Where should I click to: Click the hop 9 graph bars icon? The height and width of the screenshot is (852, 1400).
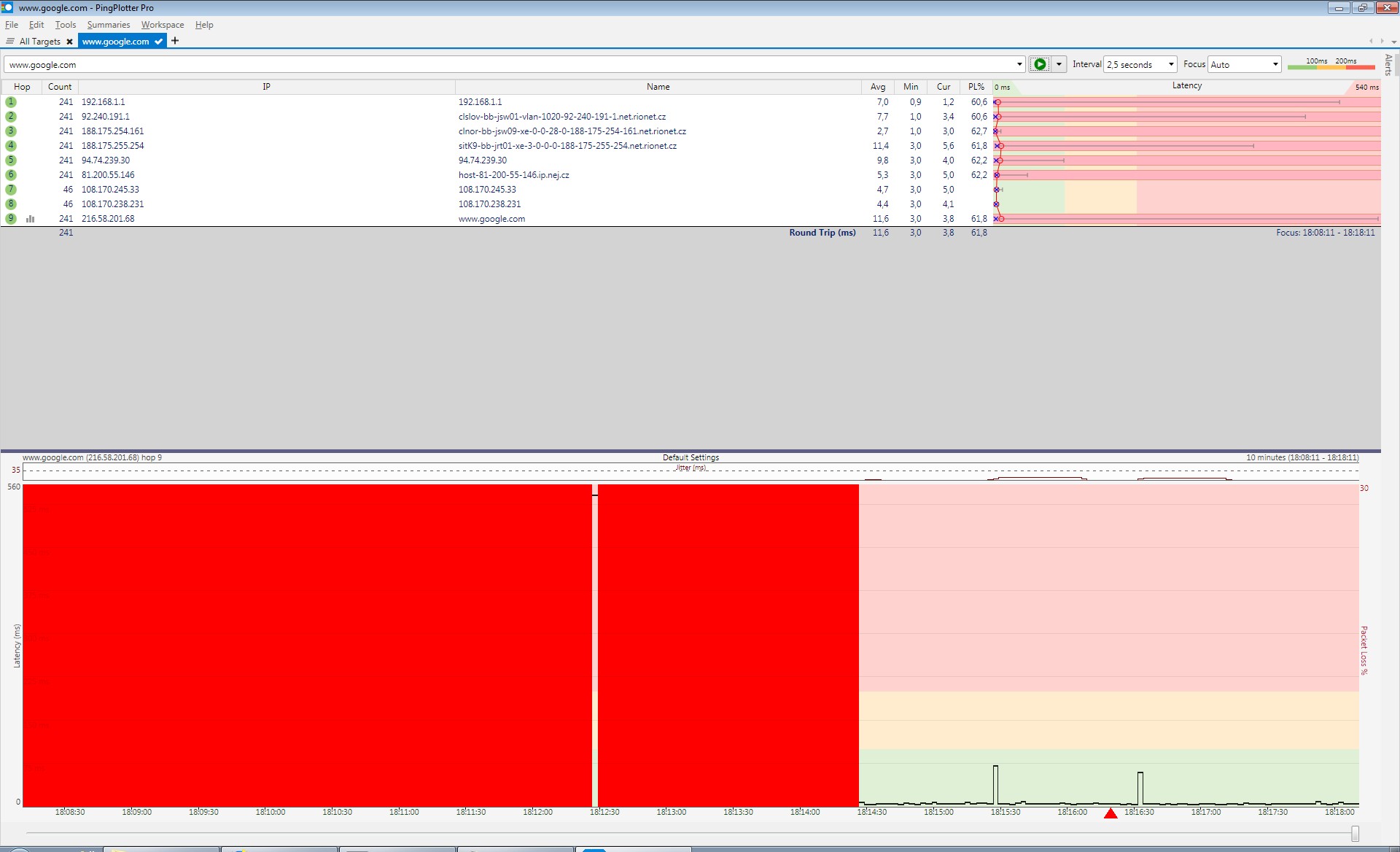[31, 219]
